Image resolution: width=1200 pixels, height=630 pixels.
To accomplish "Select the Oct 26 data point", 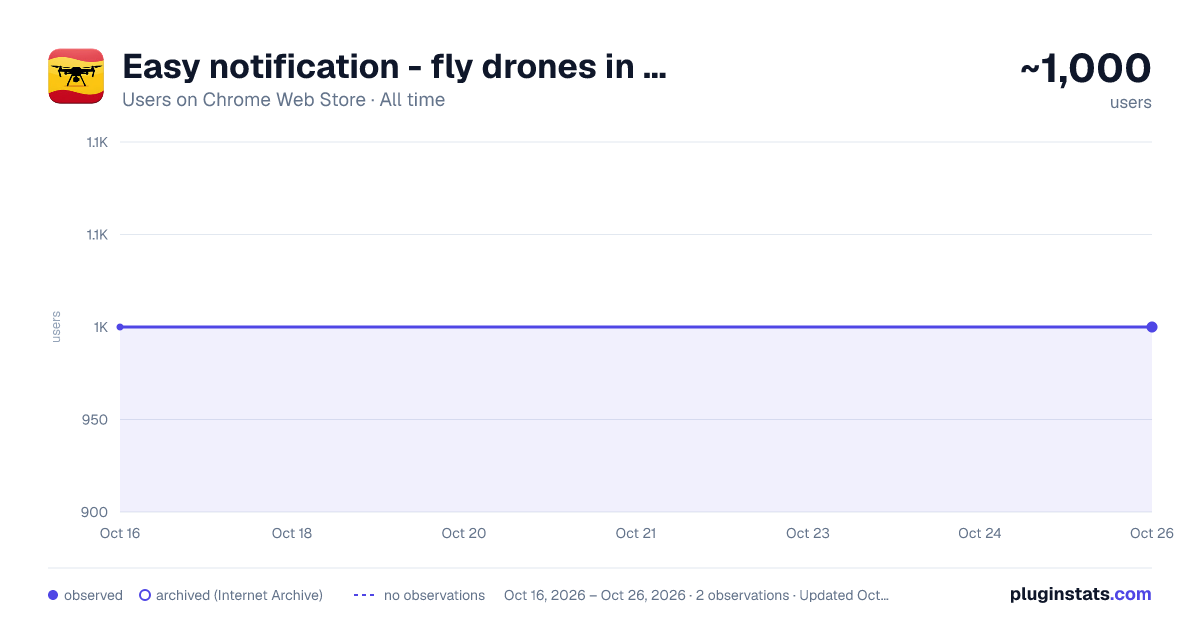I will click(x=1152, y=327).
